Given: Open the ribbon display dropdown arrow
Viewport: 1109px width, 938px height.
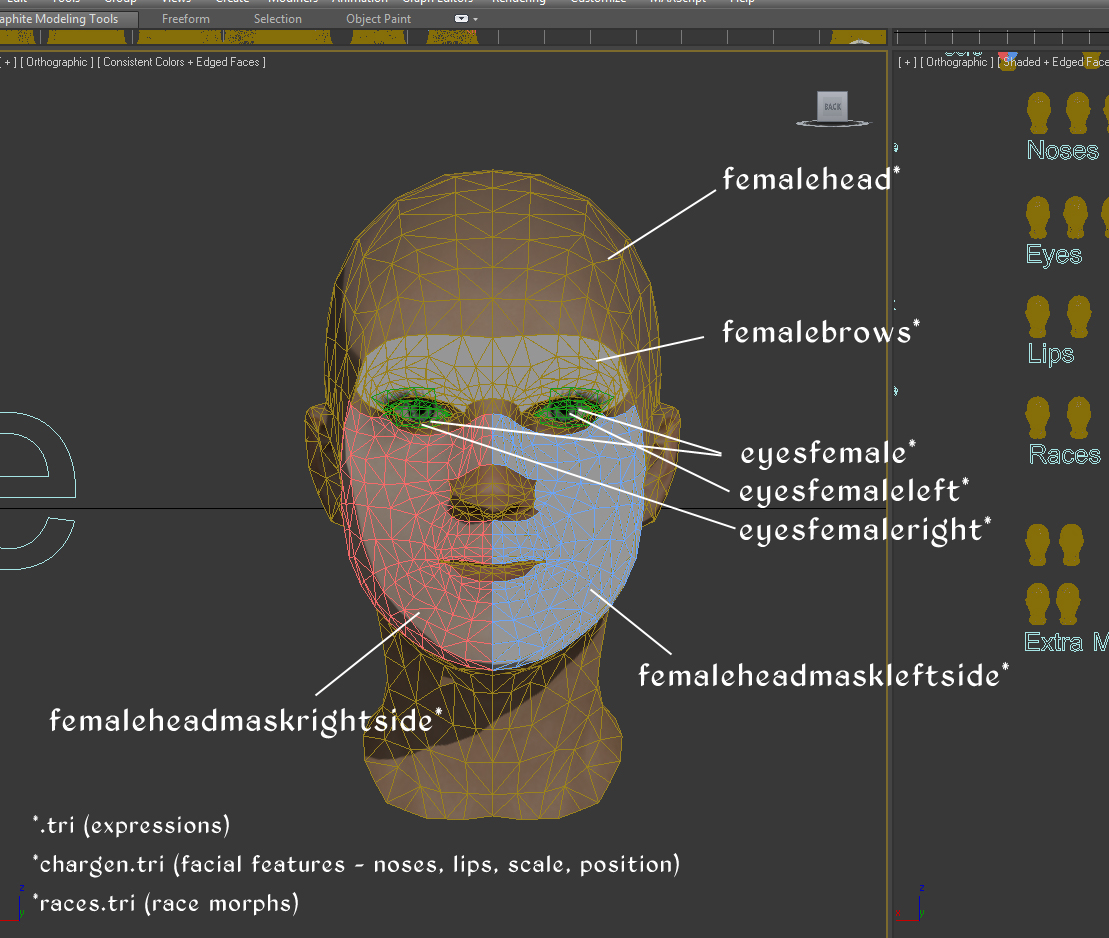Looking at the screenshot, I should [475, 19].
